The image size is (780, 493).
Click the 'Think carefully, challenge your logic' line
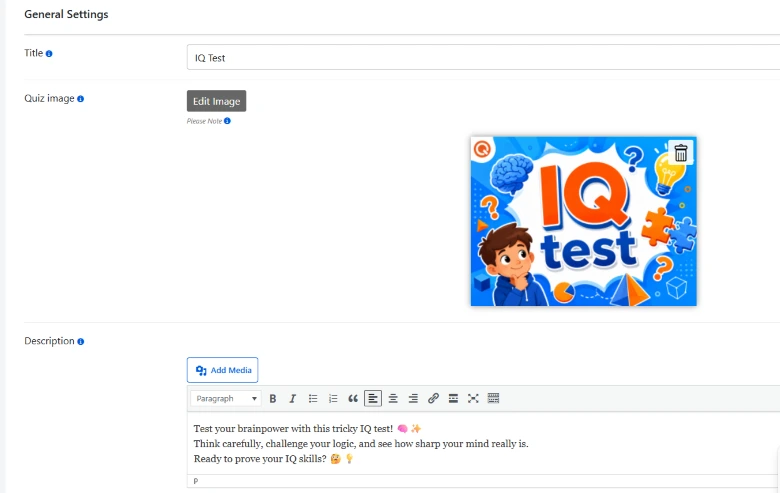point(361,444)
